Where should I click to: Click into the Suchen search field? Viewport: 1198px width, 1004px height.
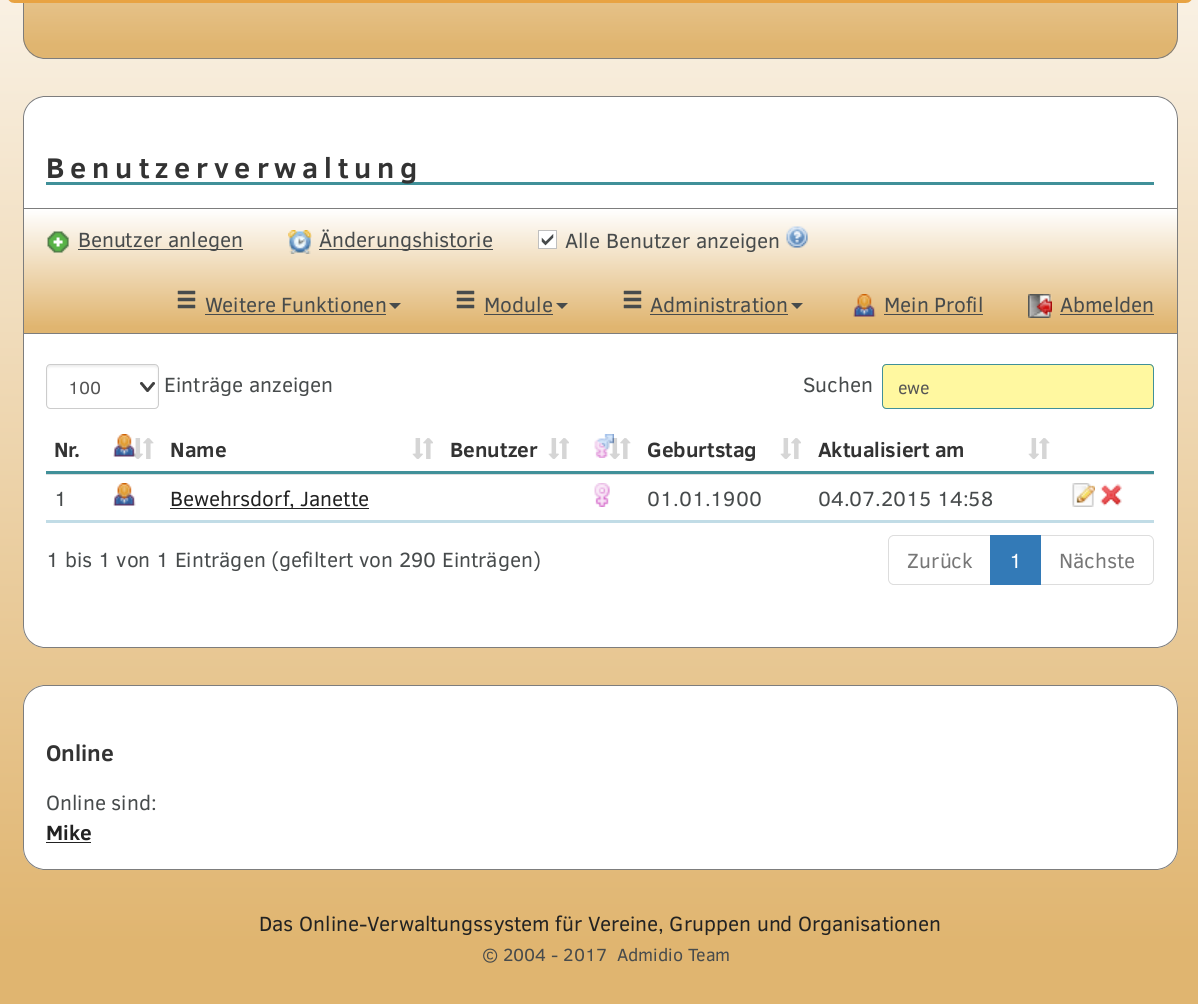[x=1017, y=387]
